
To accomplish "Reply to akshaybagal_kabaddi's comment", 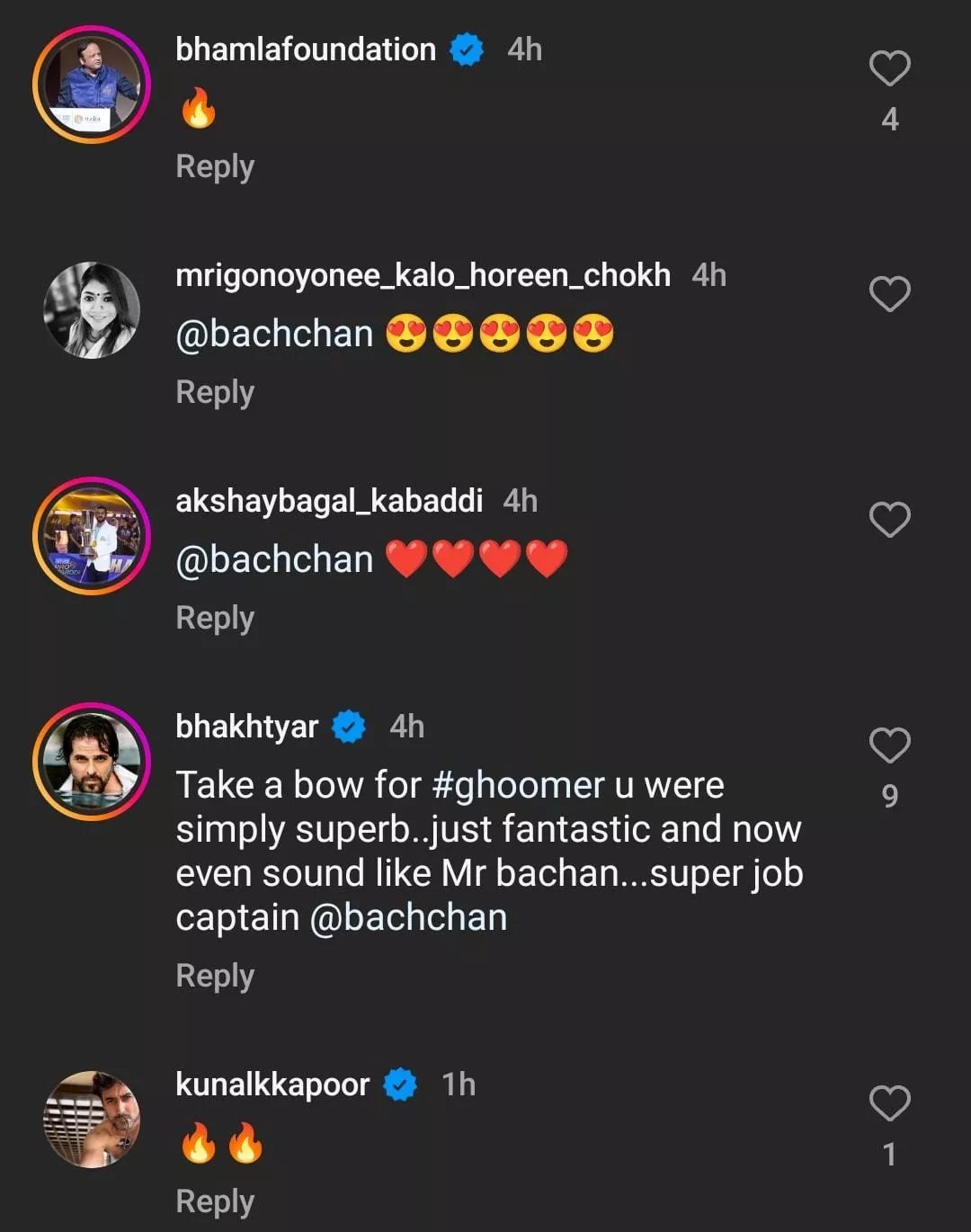I will 215,619.
